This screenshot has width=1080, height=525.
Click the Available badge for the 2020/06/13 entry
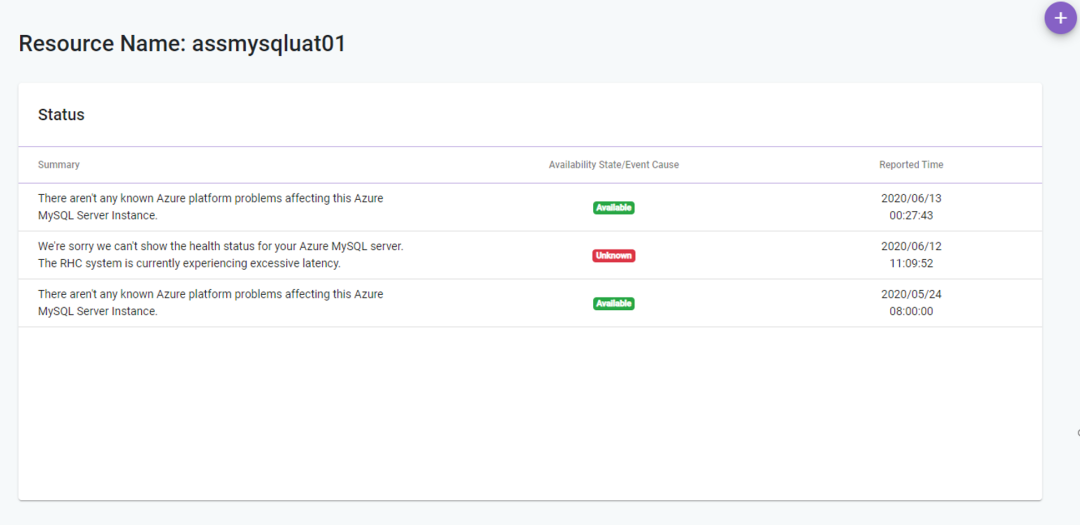(x=613, y=208)
